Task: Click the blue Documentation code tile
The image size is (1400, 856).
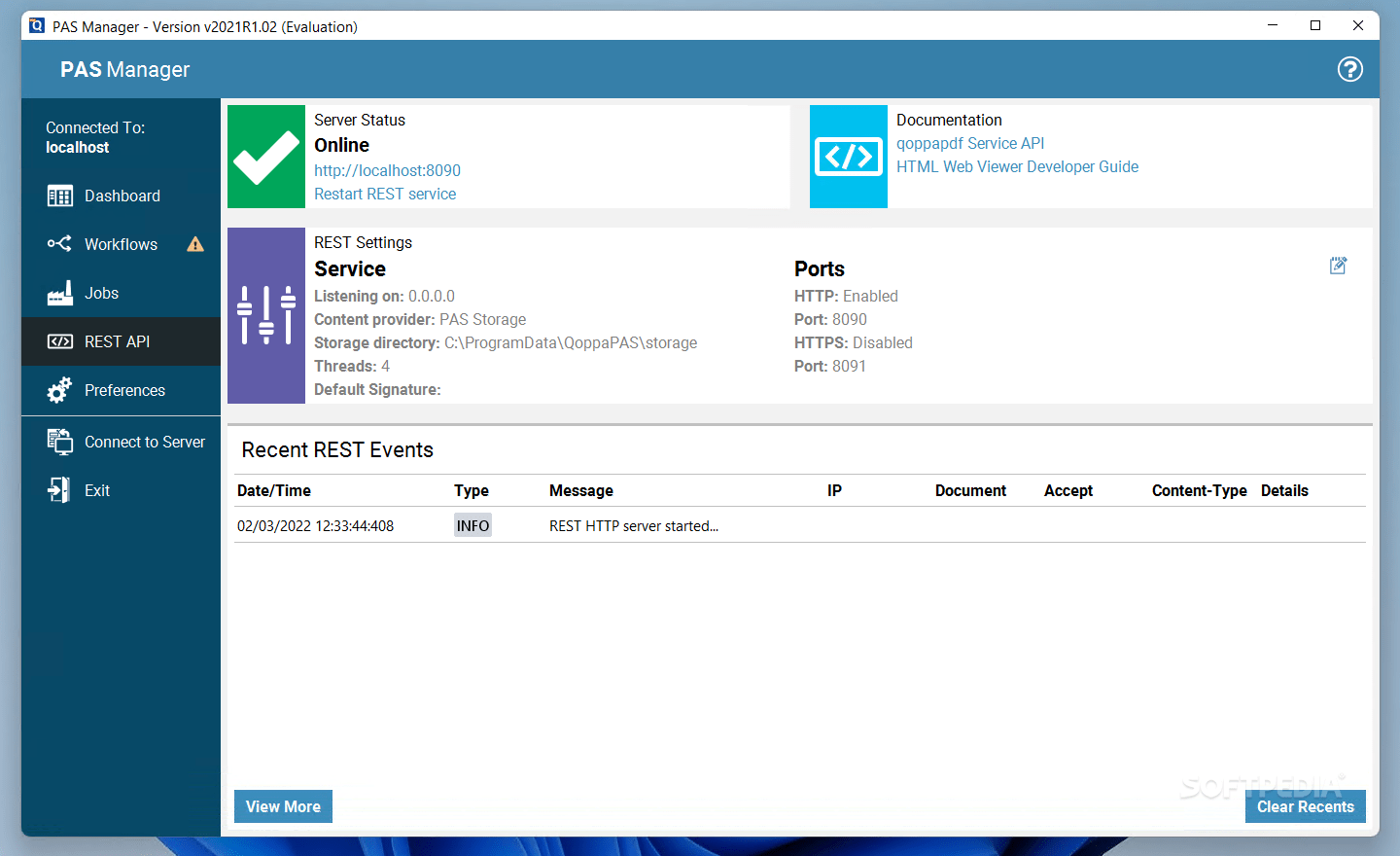Action: (x=849, y=157)
